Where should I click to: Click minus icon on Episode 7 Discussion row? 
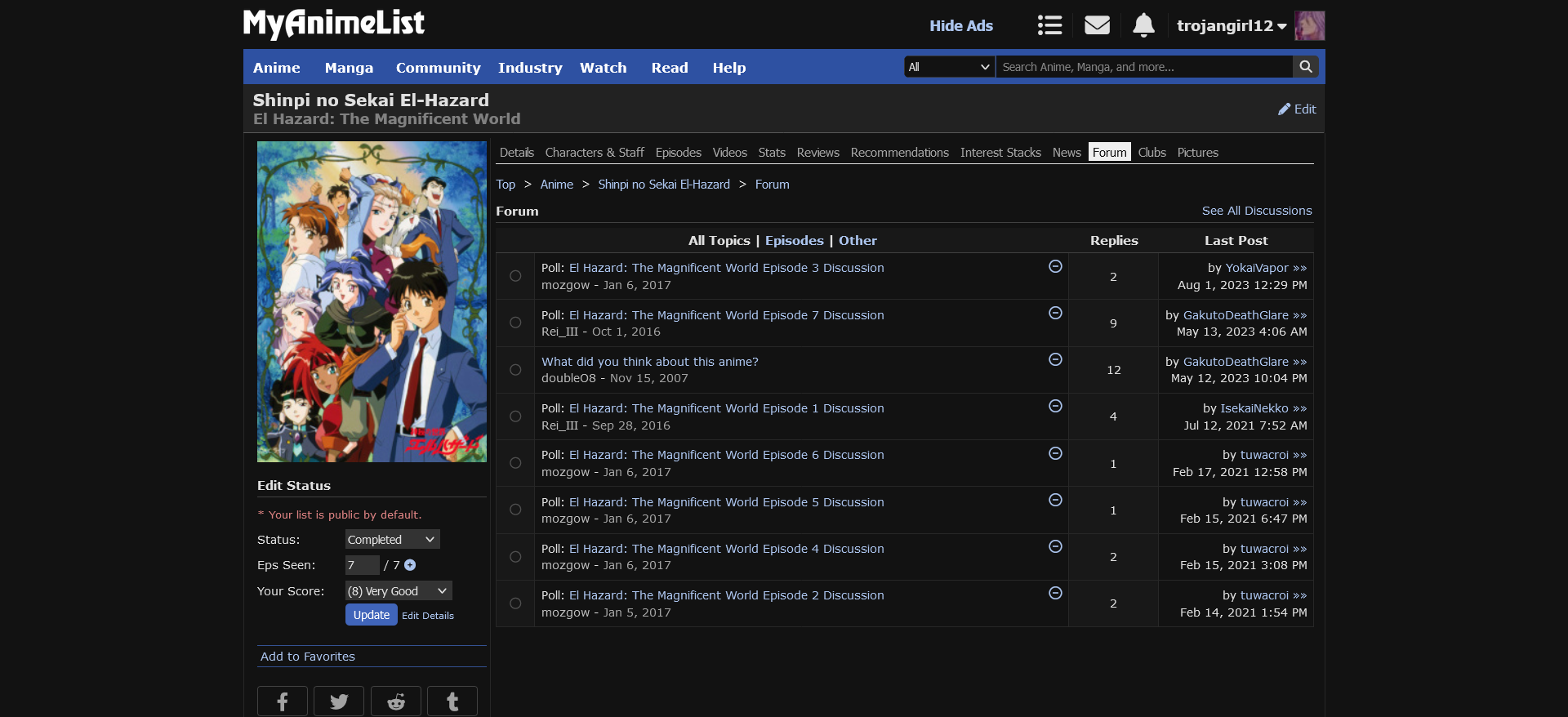point(1055,313)
